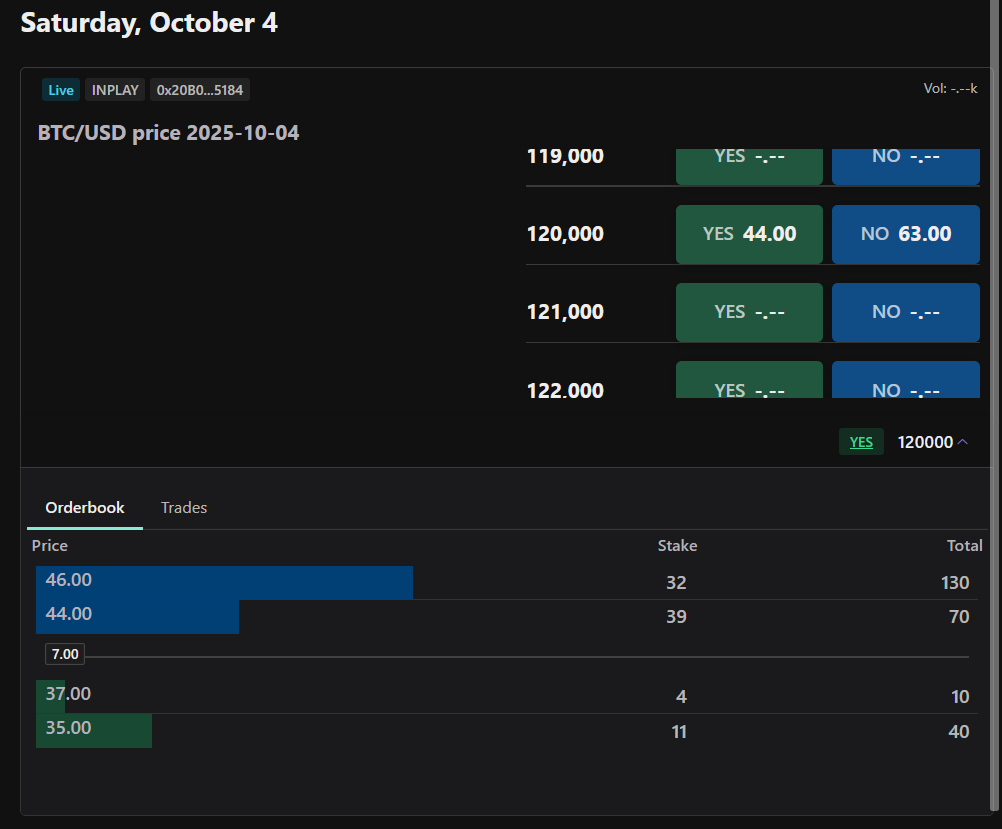
Task: Select YES for the 119,000 strike
Action: [x=749, y=164]
